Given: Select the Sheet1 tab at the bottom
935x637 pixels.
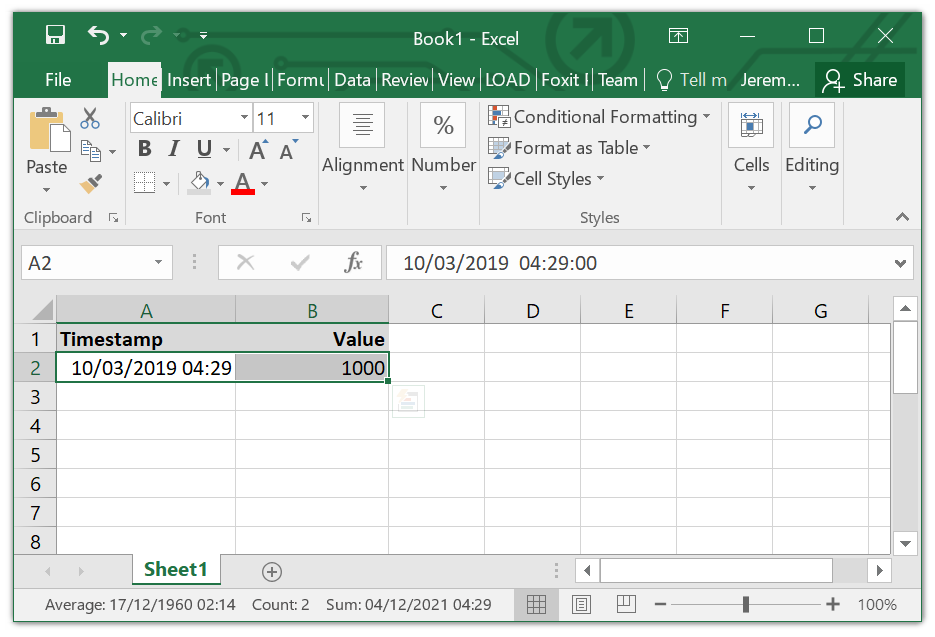Looking at the screenshot, I should coord(176,569).
